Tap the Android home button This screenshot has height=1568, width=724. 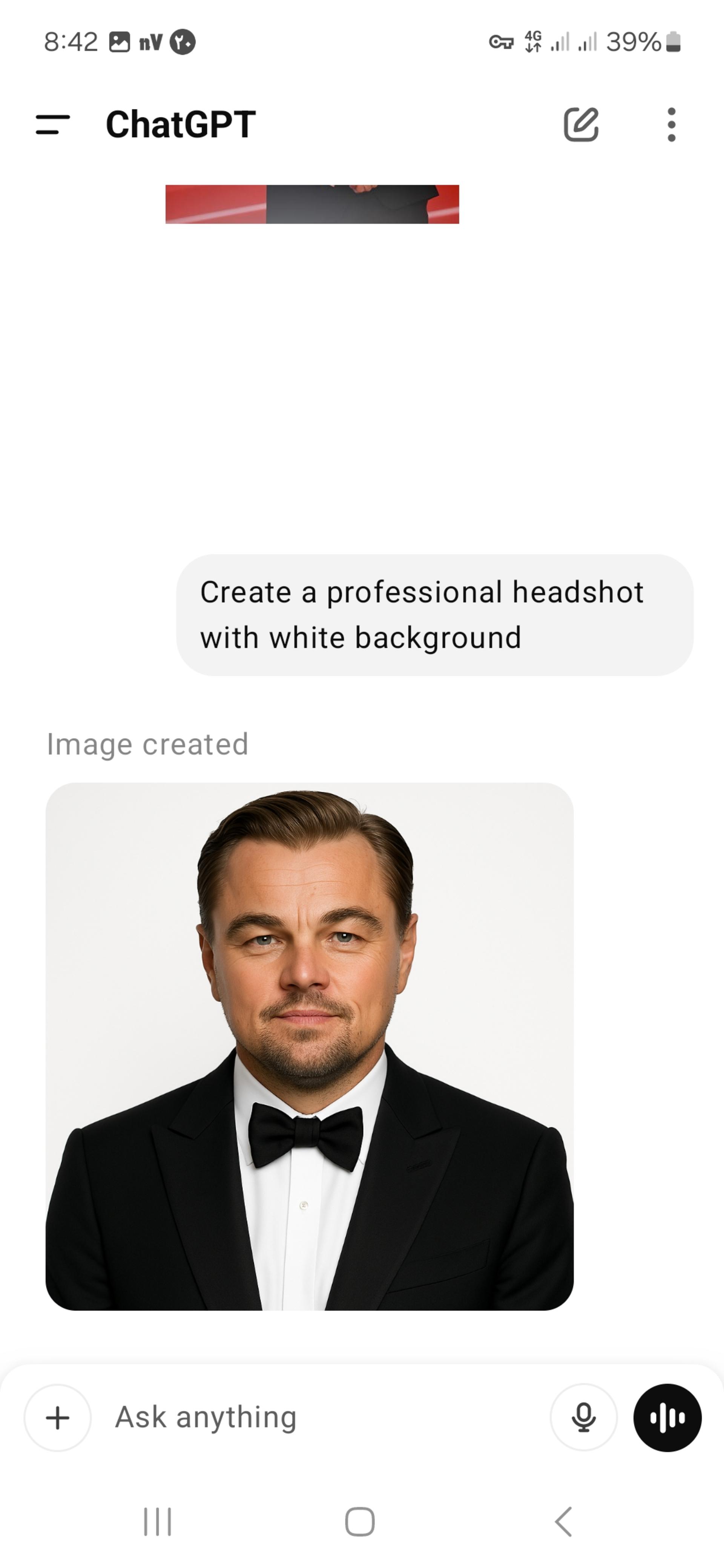[360, 1522]
